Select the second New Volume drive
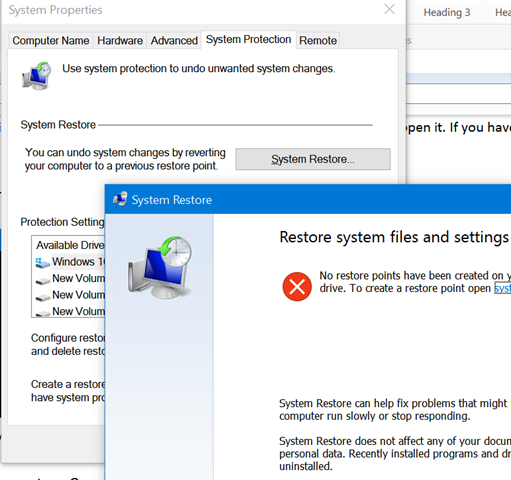 tap(70, 295)
